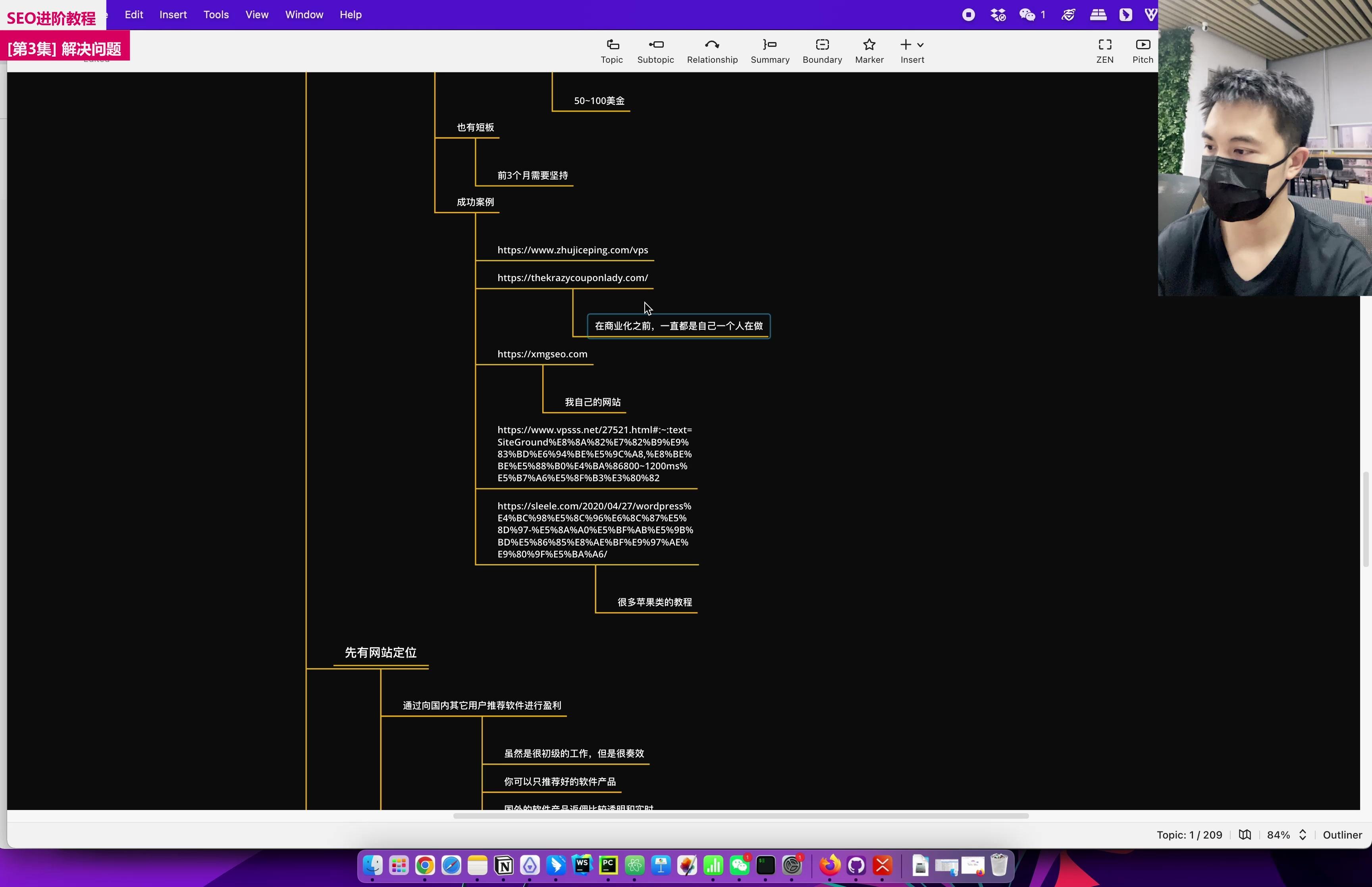Select the 成功案例 topic
Viewport: 1372px width, 887px height.
tap(475, 202)
